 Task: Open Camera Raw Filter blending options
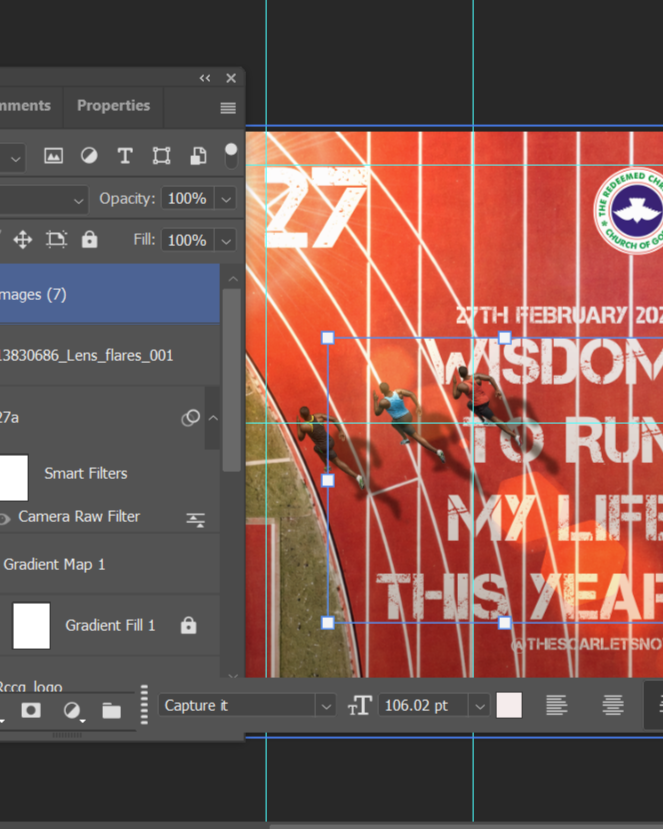tap(196, 520)
